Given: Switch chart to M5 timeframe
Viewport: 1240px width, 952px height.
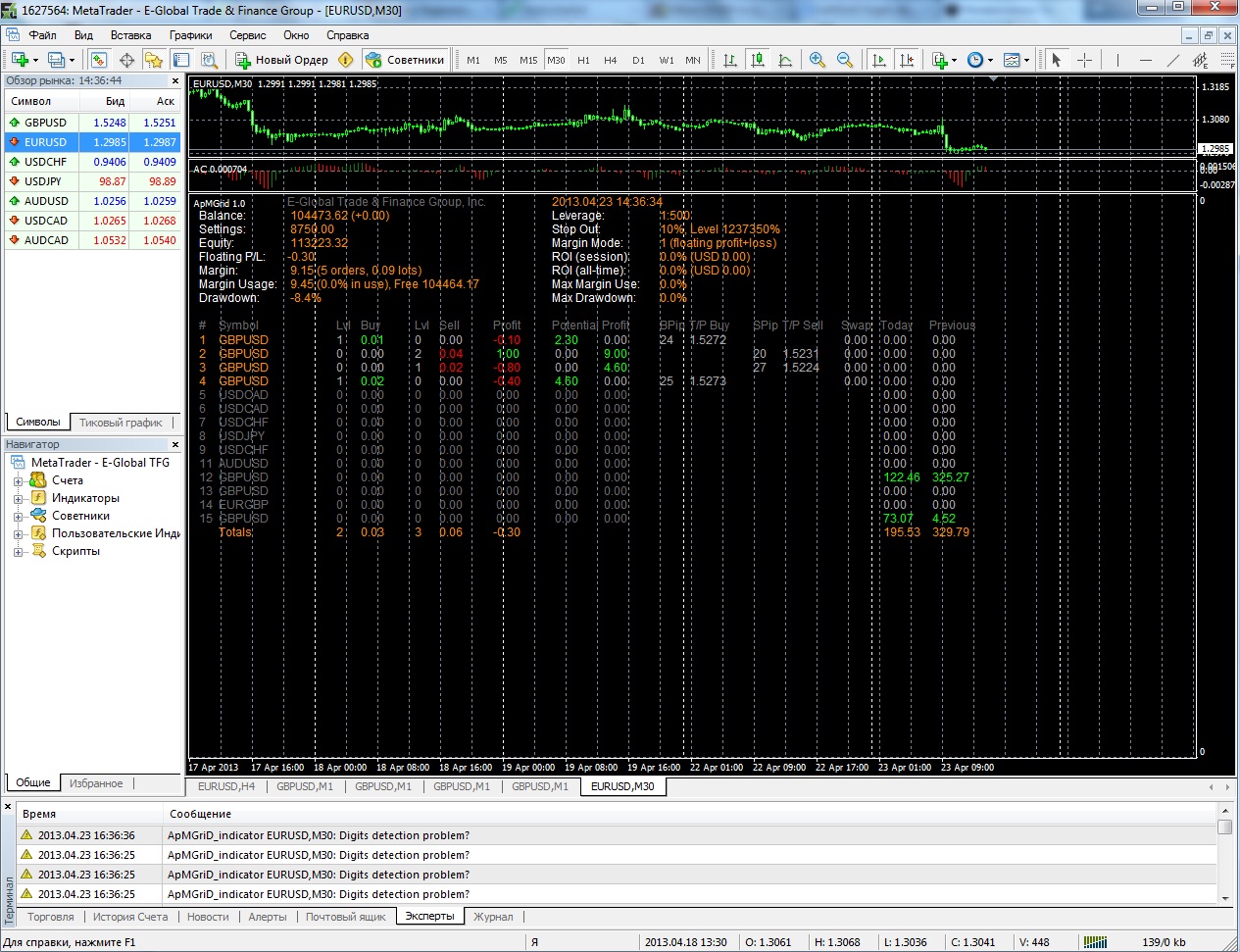Looking at the screenshot, I should (x=501, y=60).
